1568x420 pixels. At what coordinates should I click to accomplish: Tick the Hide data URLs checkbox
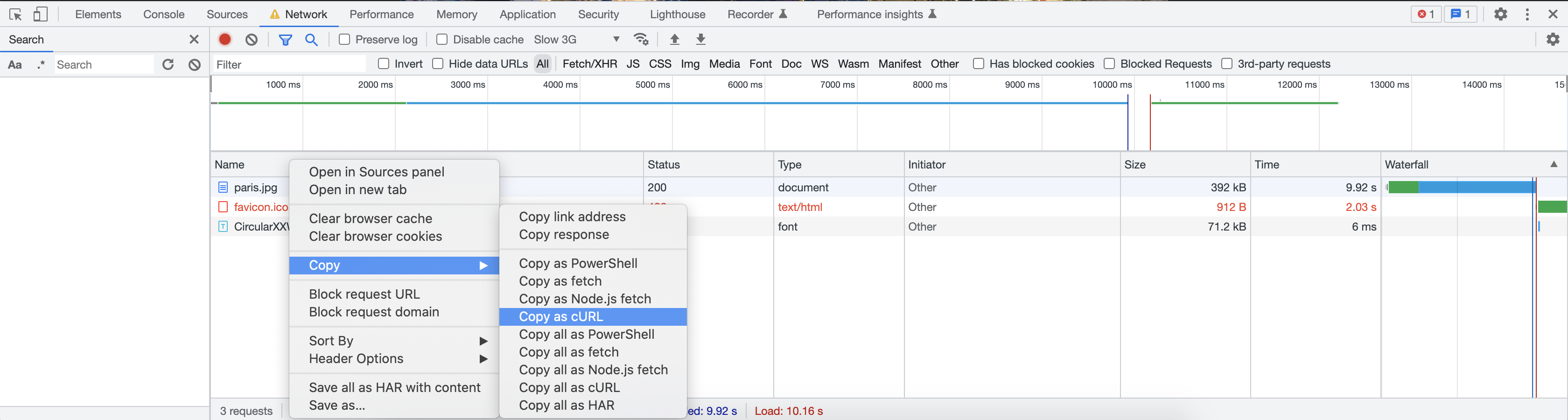[438, 64]
